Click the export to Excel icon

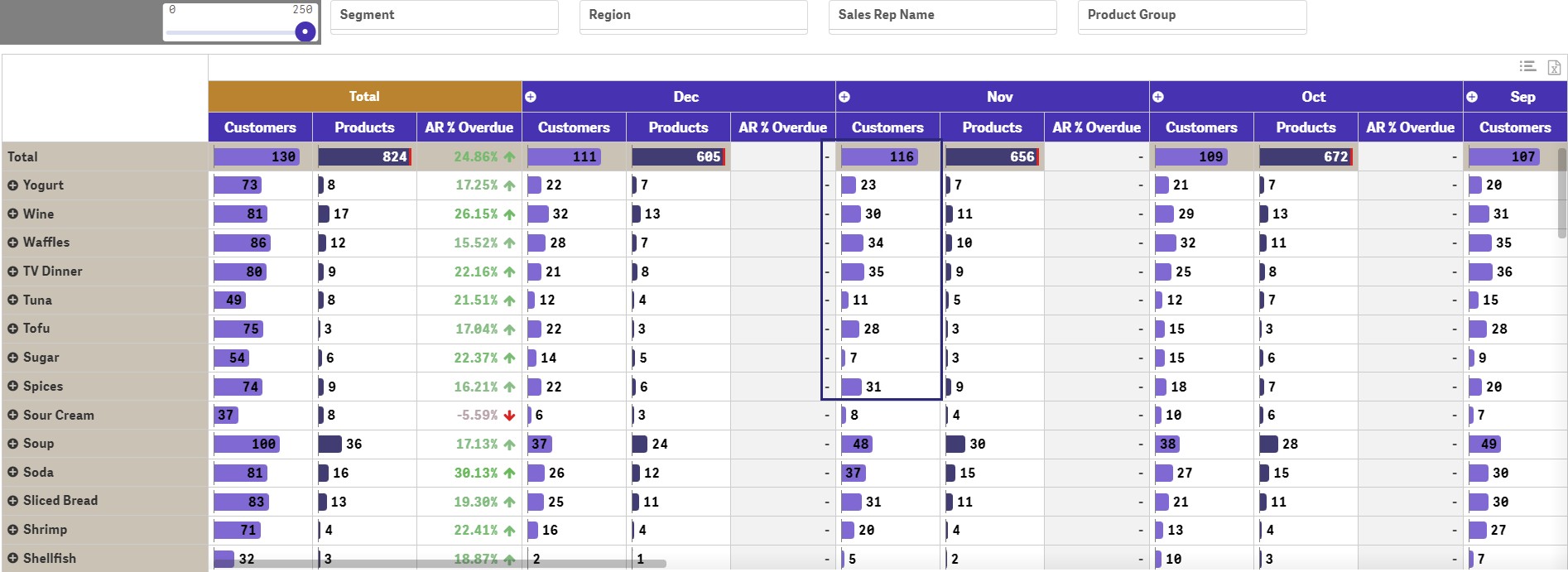[x=1554, y=67]
